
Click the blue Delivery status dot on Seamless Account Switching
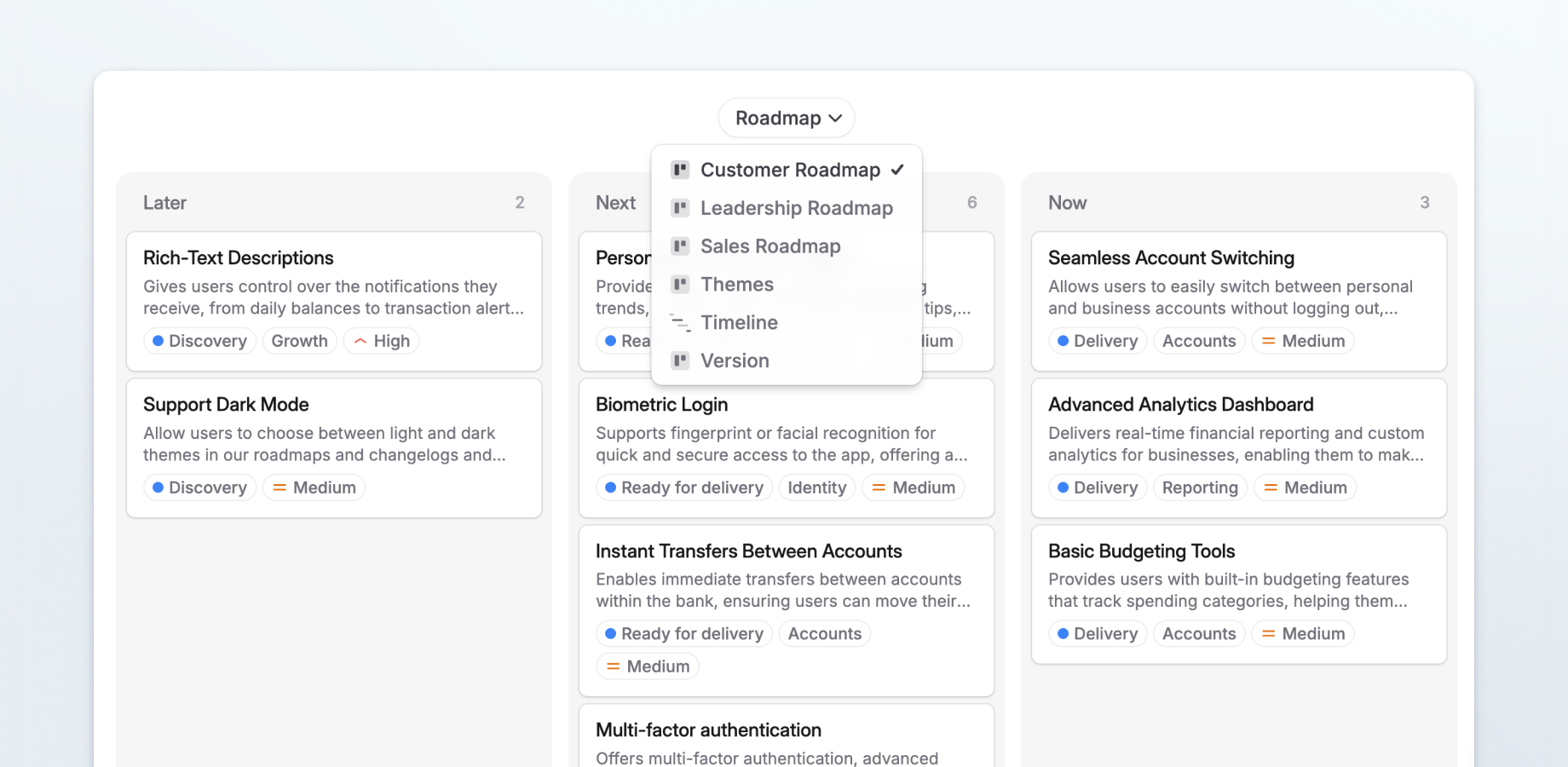(x=1063, y=340)
